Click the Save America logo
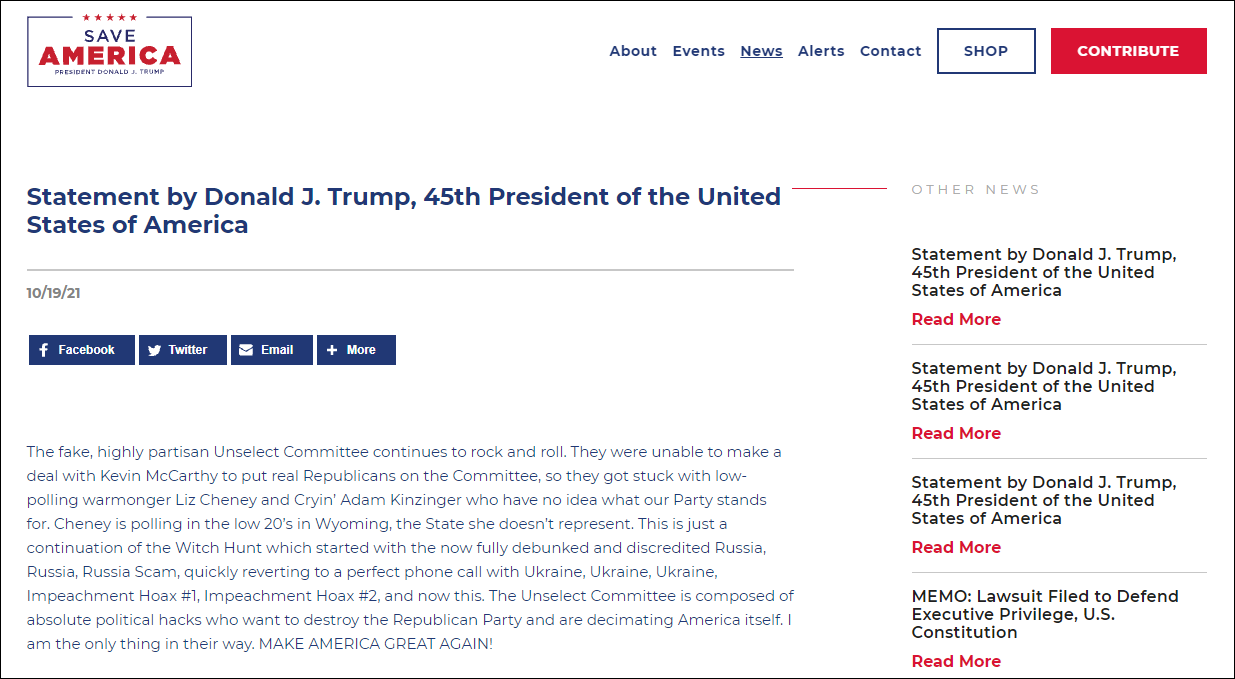Image resolution: width=1235 pixels, height=679 pixels. click(109, 51)
